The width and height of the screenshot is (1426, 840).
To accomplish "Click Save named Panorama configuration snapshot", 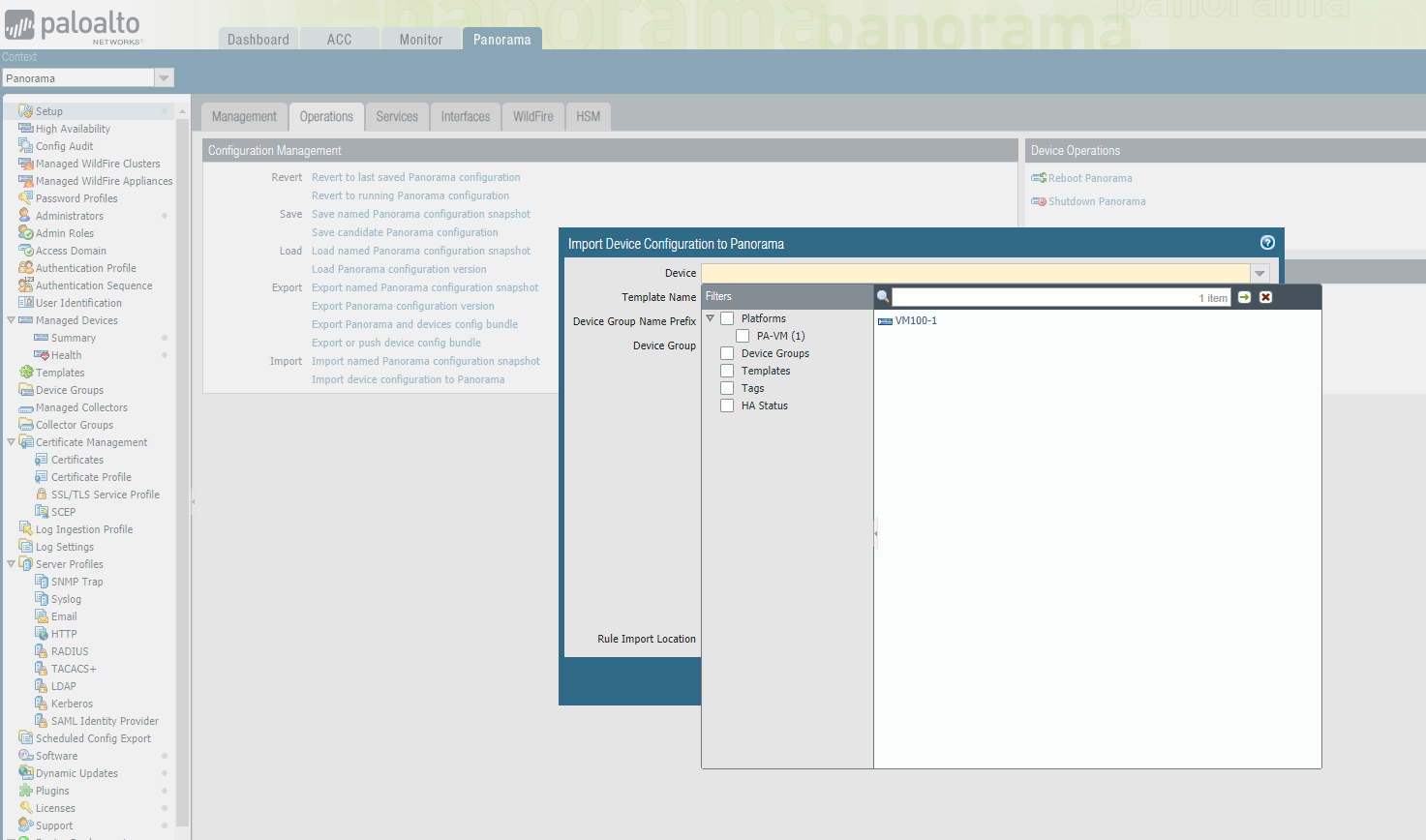I will (421, 214).
